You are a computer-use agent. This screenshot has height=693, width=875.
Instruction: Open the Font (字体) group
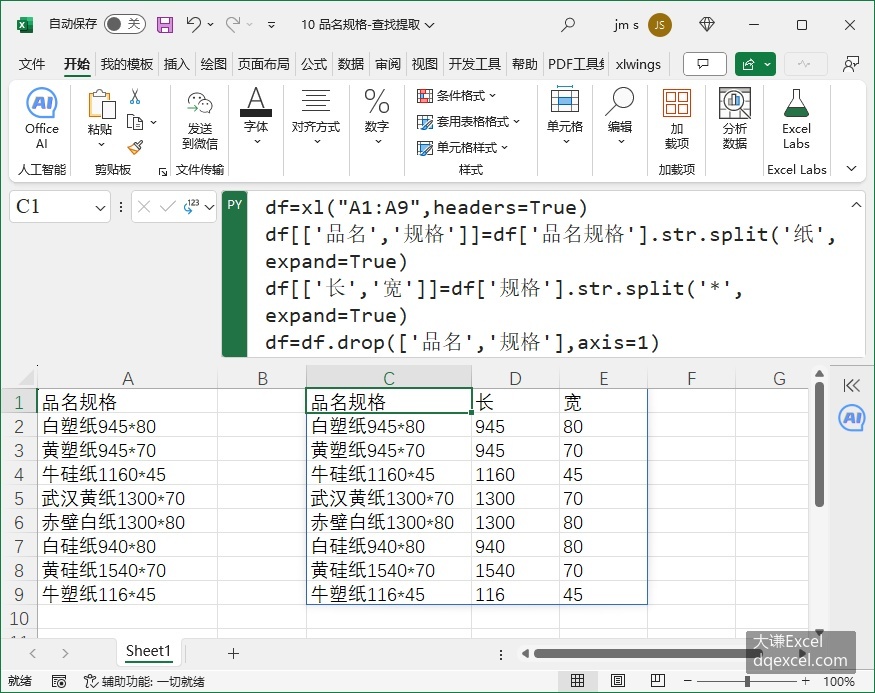(256, 116)
